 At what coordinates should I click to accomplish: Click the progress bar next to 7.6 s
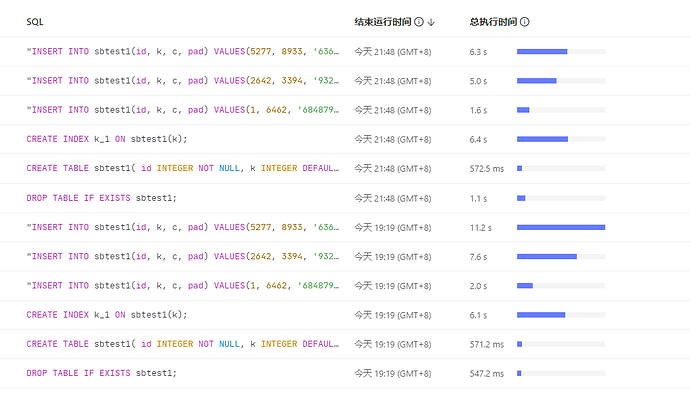tap(561, 256)
